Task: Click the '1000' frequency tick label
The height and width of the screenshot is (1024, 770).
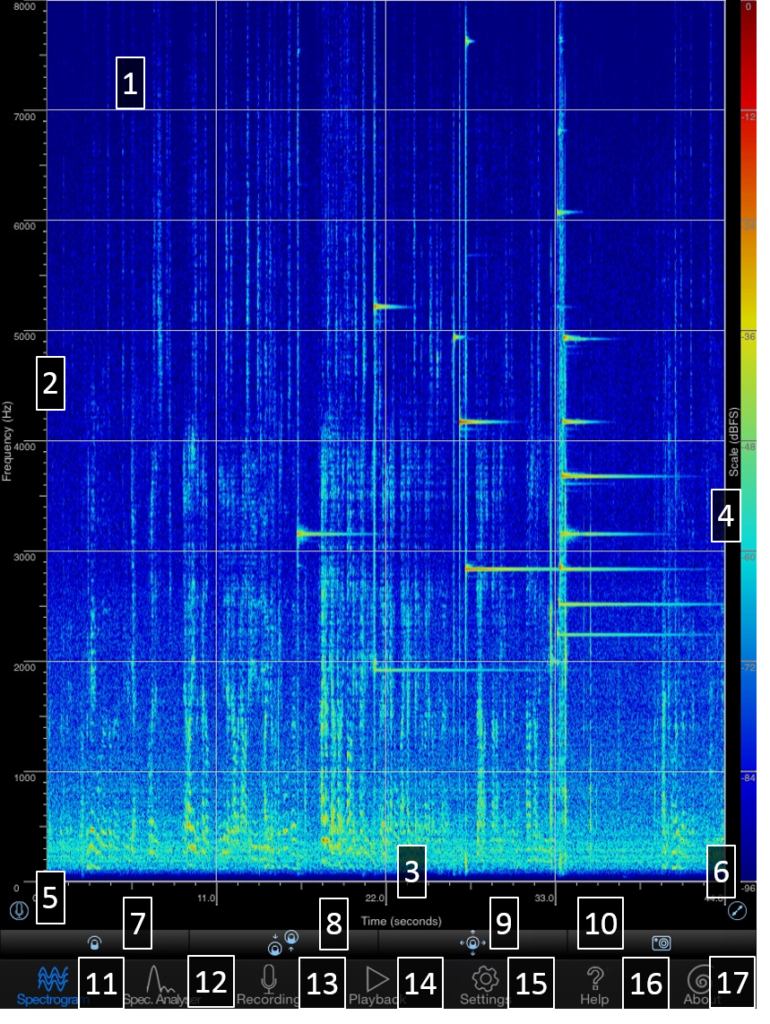Action: click(x=25, y=777)
